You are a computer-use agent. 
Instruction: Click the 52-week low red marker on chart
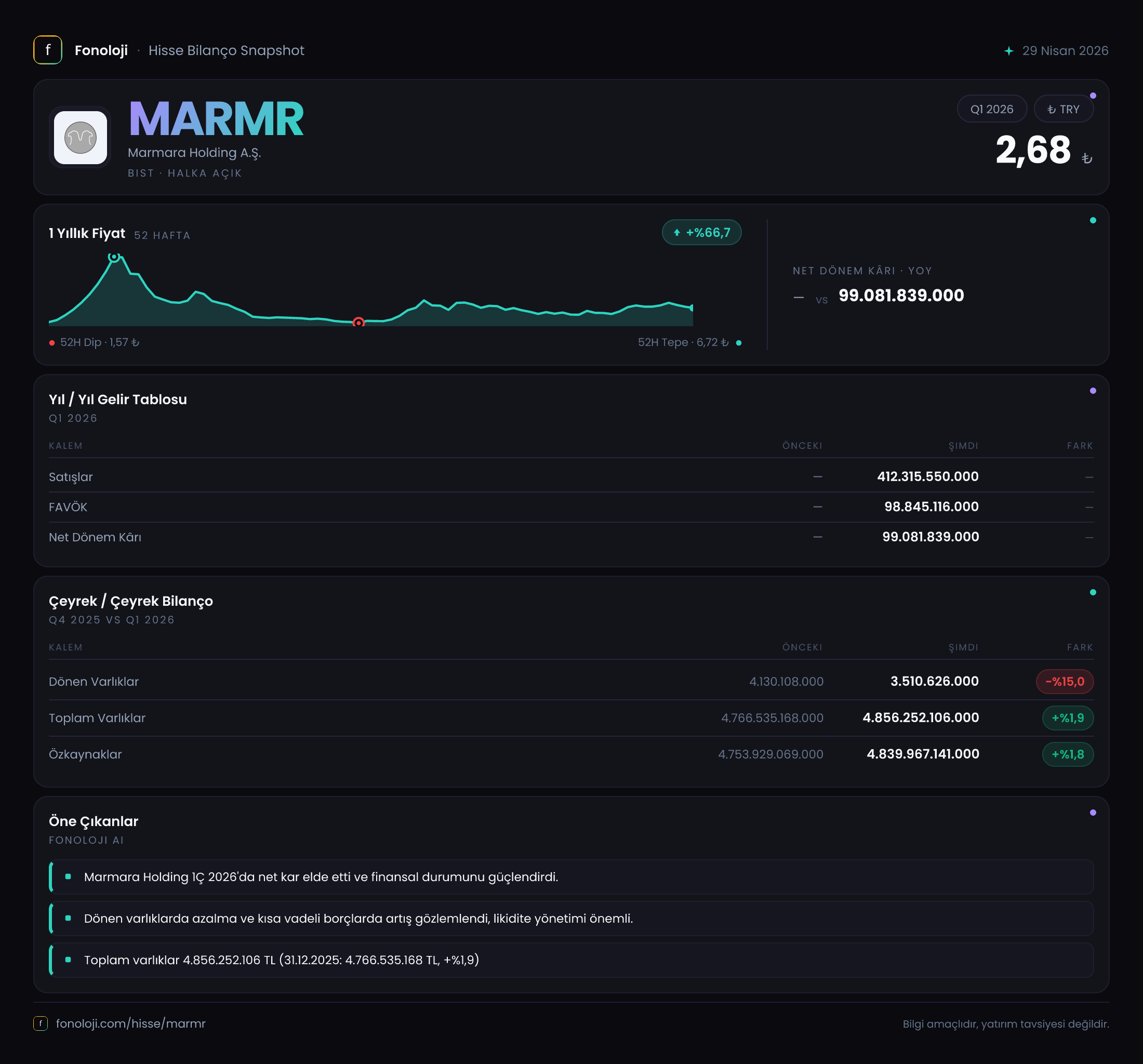tap(359, 323)
